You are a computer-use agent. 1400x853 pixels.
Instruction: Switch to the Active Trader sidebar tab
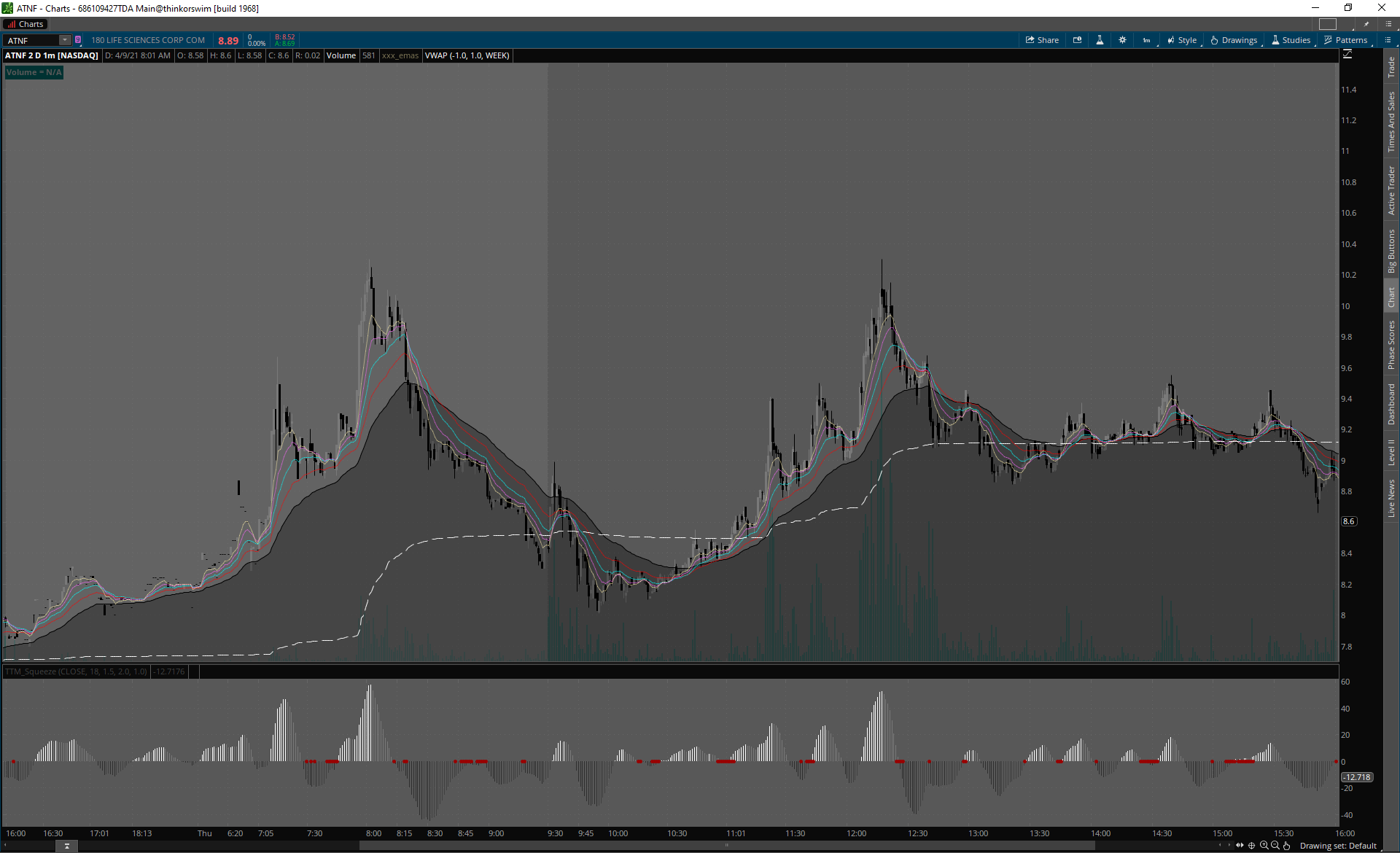[x=1391, y=190]
